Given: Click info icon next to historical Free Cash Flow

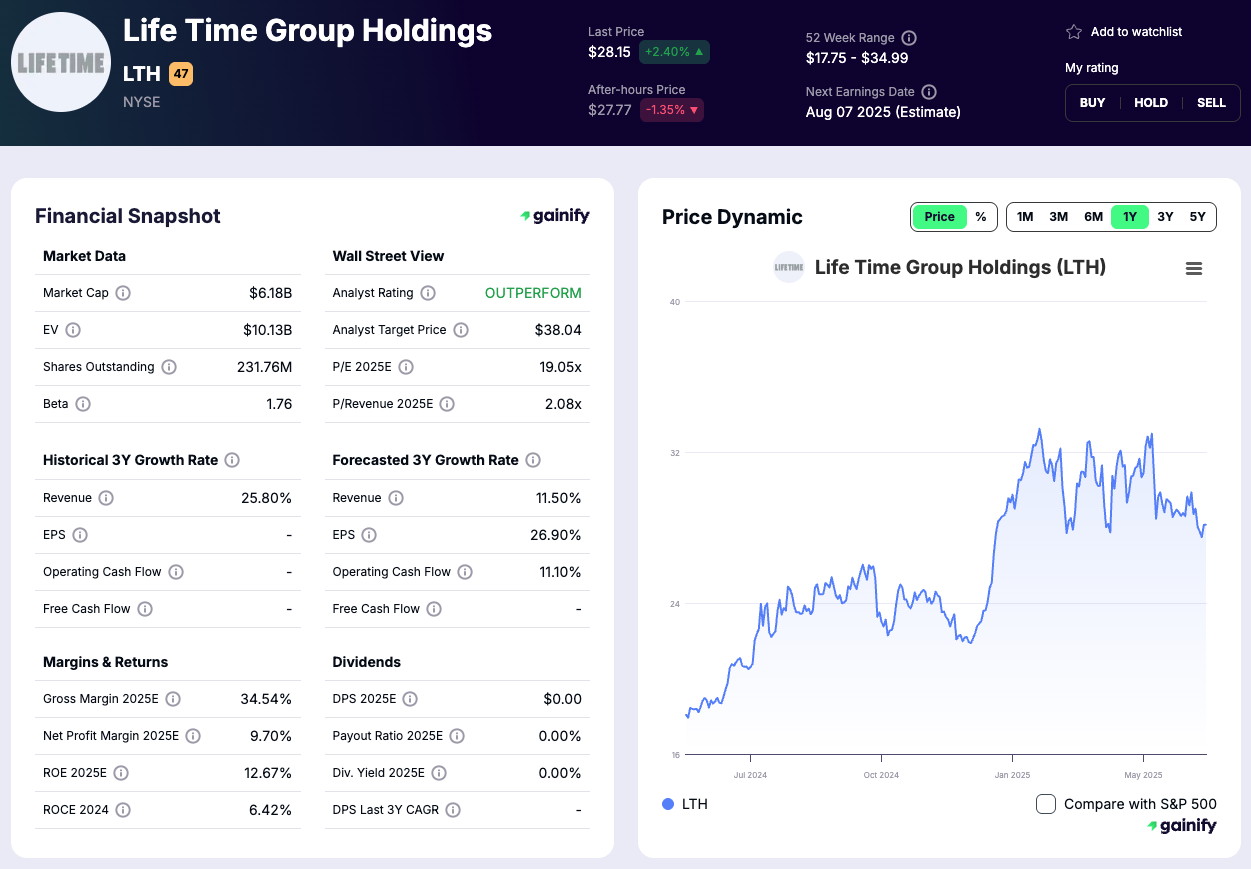Looking at the screenshot, I should [145, 609].
